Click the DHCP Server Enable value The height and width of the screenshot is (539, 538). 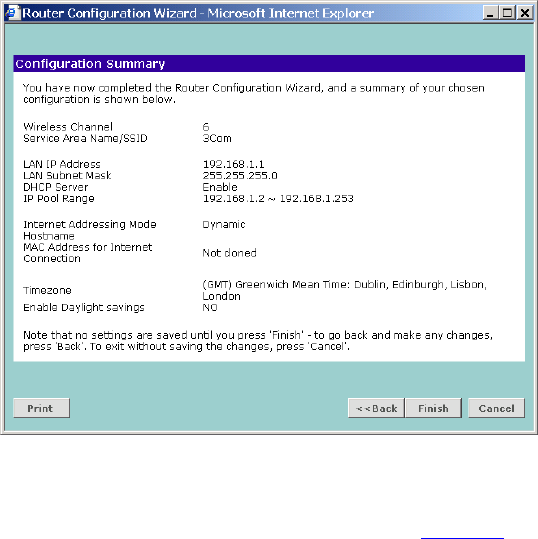coord(220,187)
